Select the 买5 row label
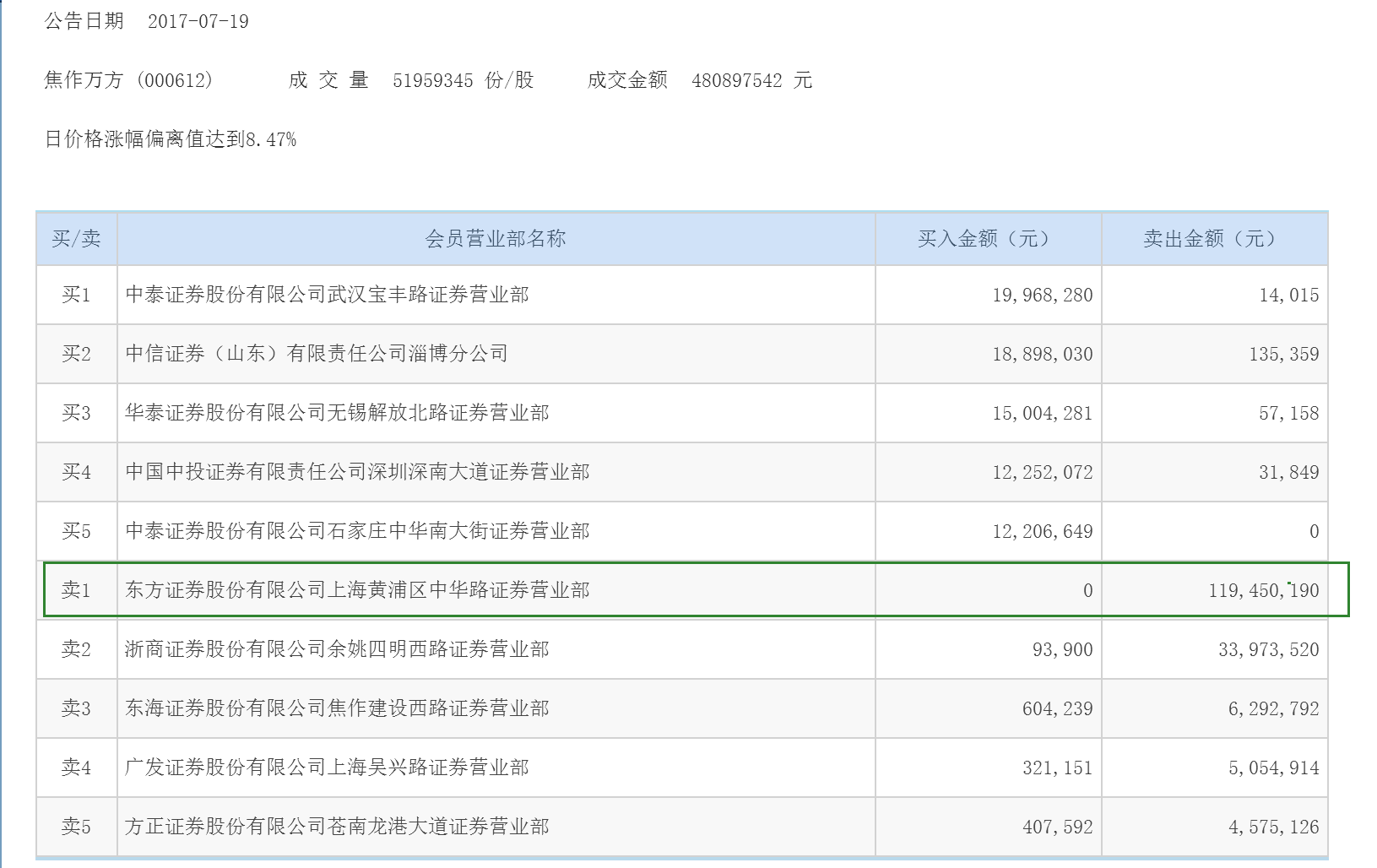Viewport: 1377px width, 868px height. pyautogui.click(x=76, y=531)
